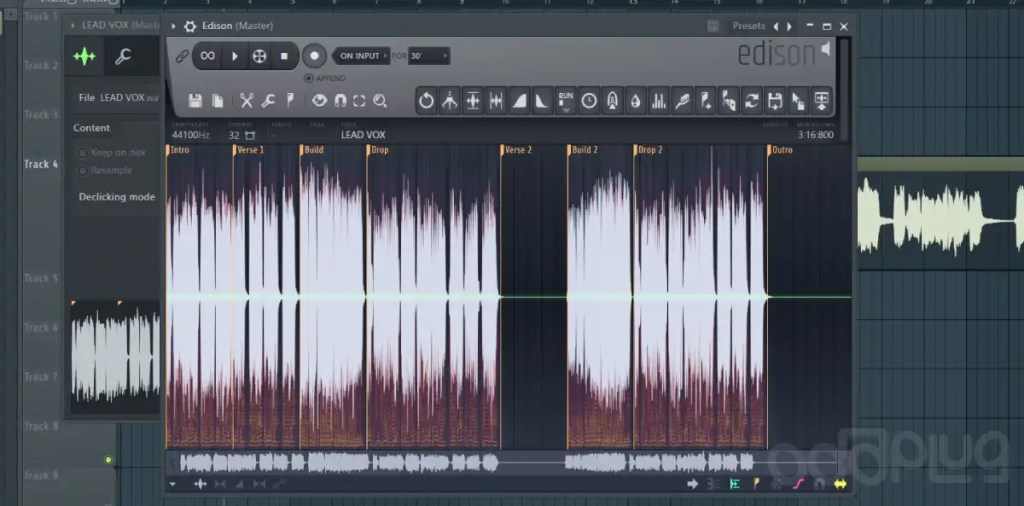This screenshot has width=1024, height=506.
Task: Click the Drag sample cursor icon
Action: click(x=798, y=101)
